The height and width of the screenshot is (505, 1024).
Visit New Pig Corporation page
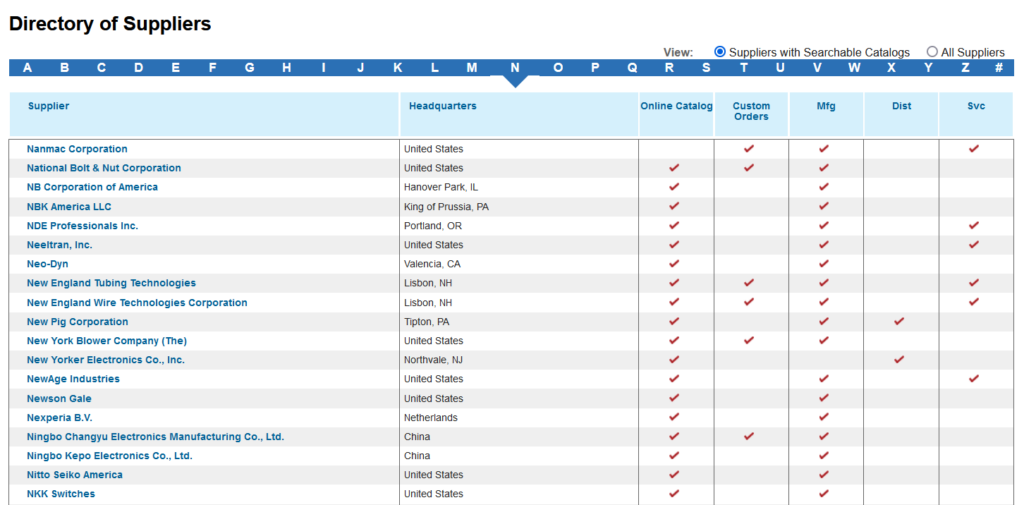(x=78, y=321)
